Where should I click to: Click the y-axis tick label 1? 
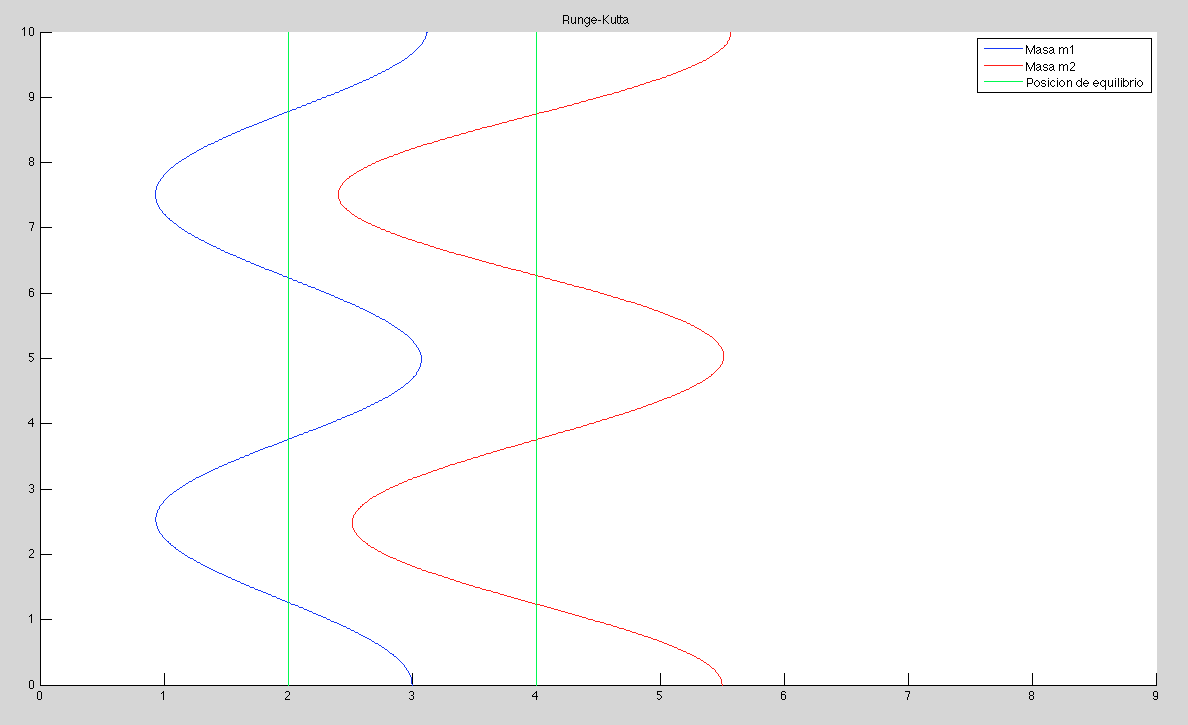click(30, 619)
